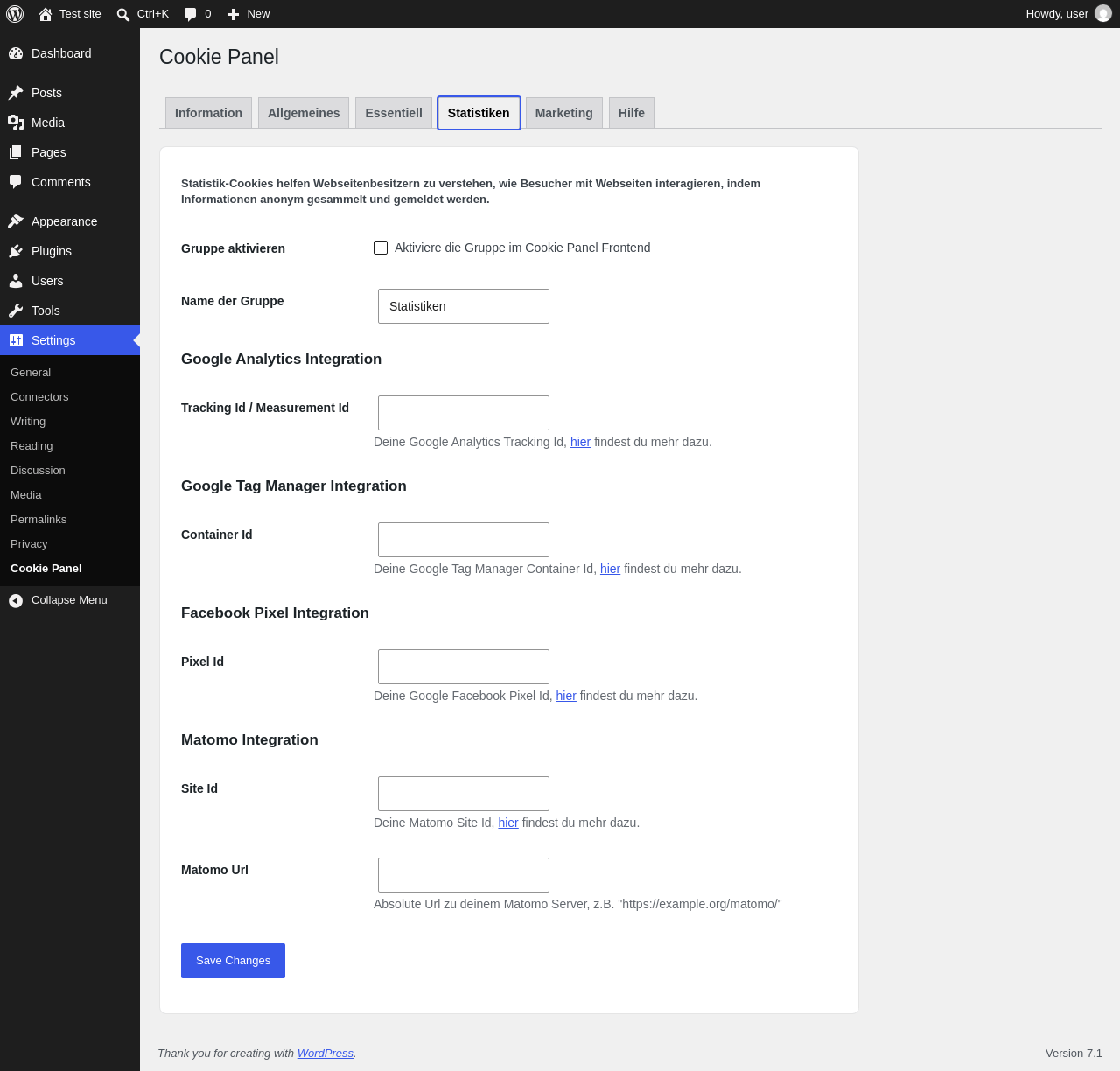Click the Google Tag Manager Integration heading
The width and height of the screenshot is (1120, 1071).
pyautogui.click(x=294, y=486)
